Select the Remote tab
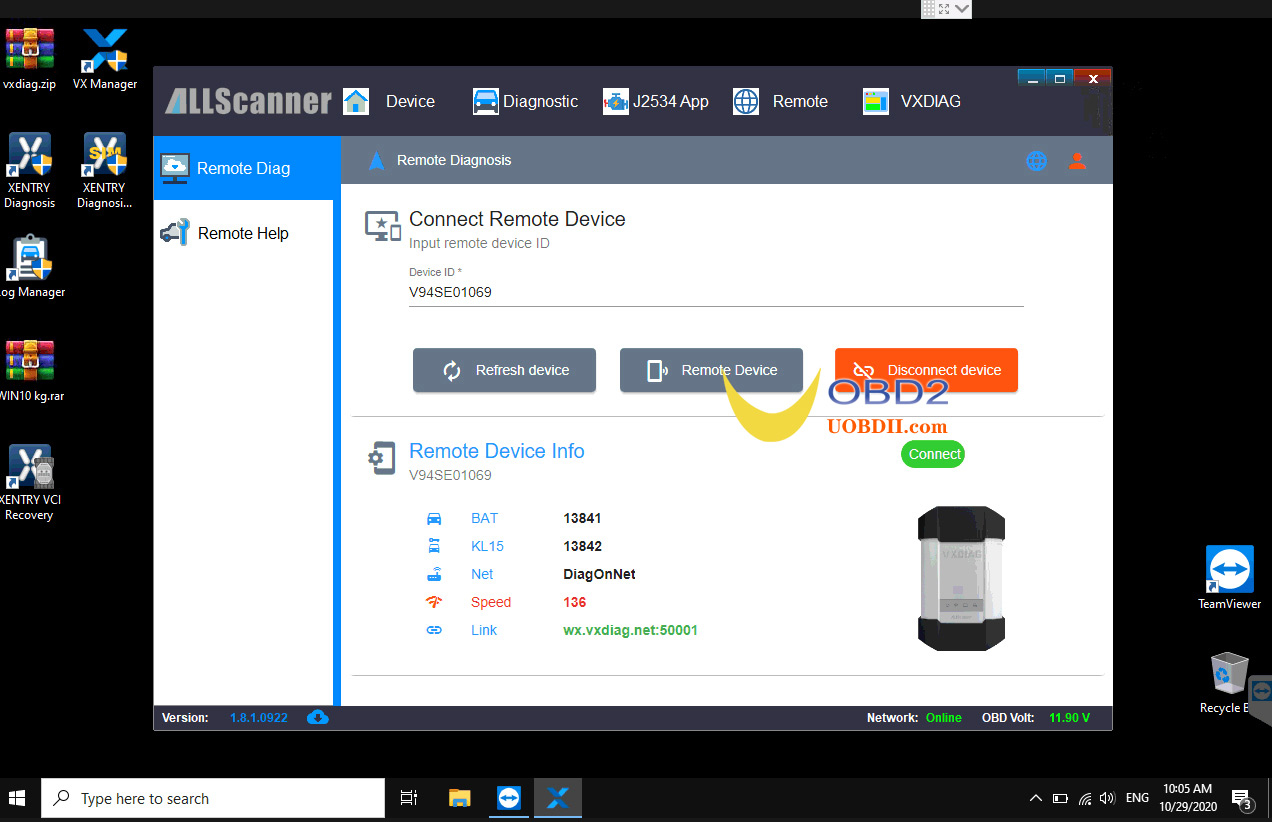1272x822 pixels. pos(781,101)
